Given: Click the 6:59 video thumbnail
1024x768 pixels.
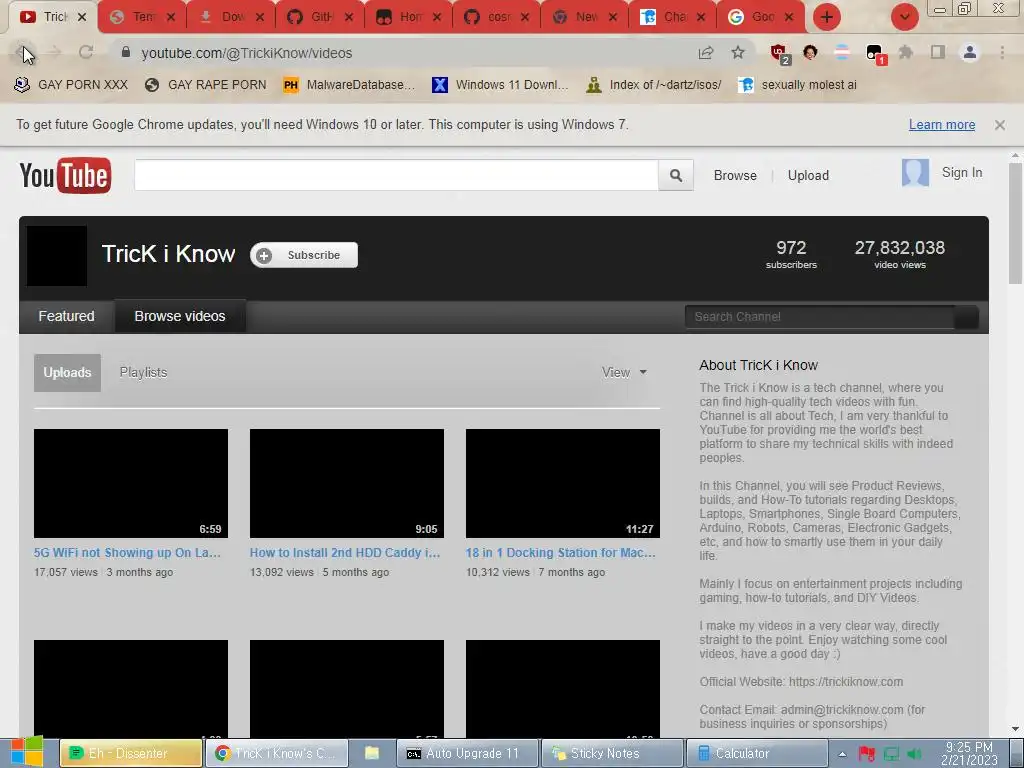Looking at the screenshot, I should coord(131,483).
